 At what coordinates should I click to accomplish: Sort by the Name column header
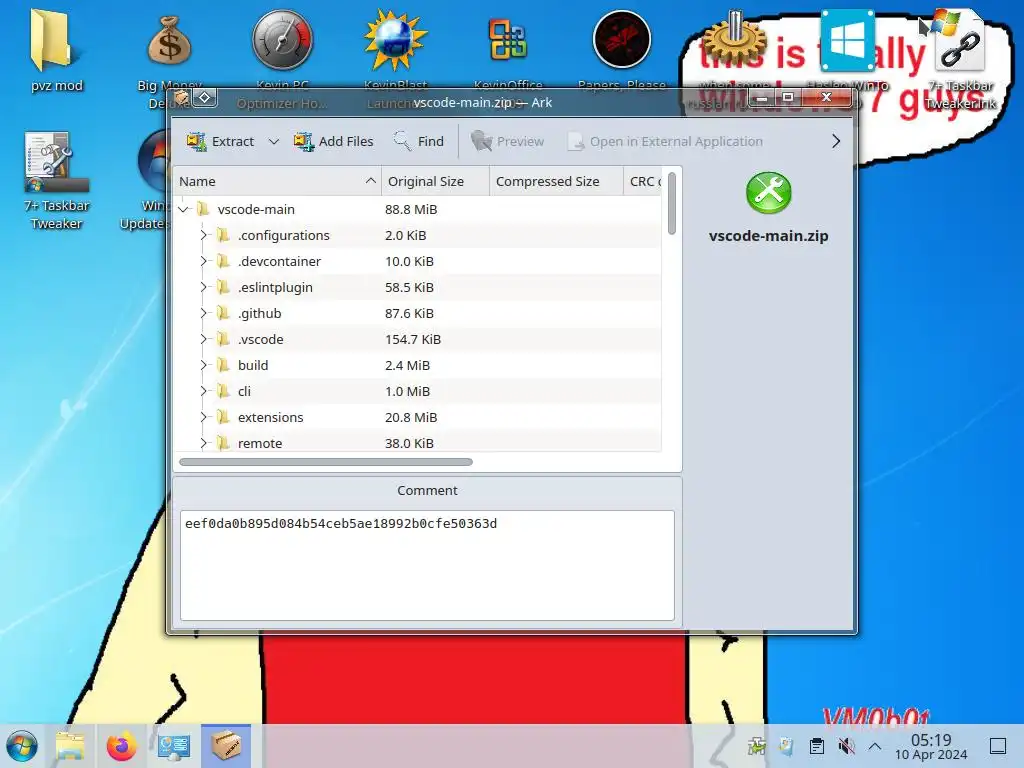tap(277, 182)
